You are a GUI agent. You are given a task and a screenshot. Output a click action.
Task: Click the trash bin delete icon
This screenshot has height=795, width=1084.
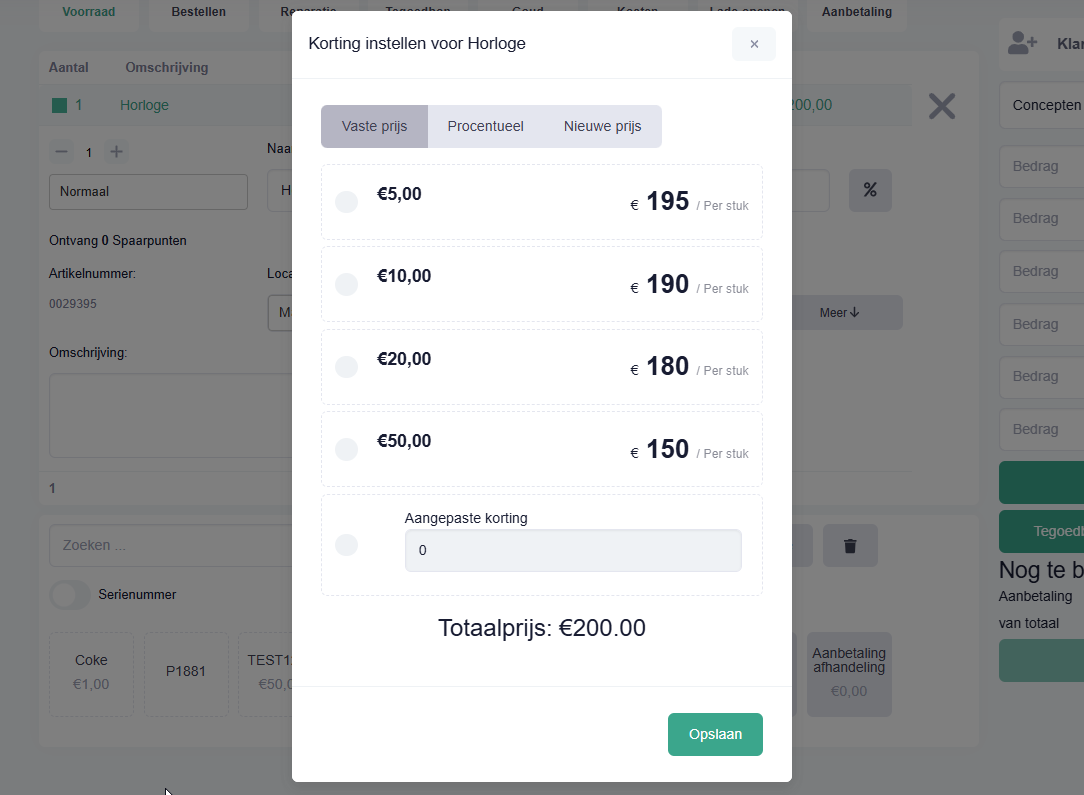pyautogui.click(x=850, y=545)
